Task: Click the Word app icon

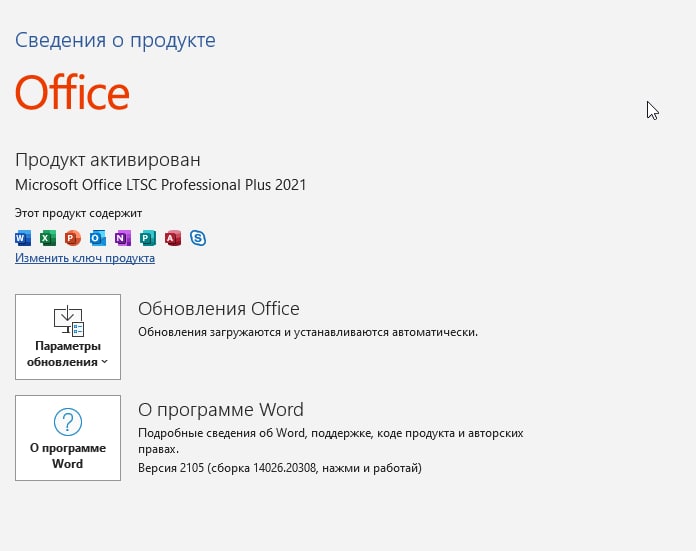Action: point(23,238)
